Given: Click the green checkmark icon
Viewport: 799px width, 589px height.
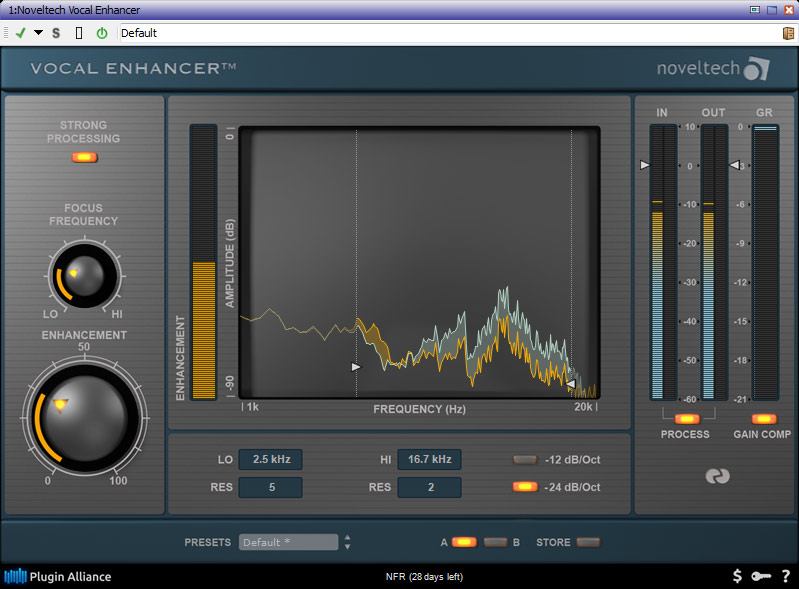Looking at the screenshot, I should pyautogui.click(x=20, y=33).
